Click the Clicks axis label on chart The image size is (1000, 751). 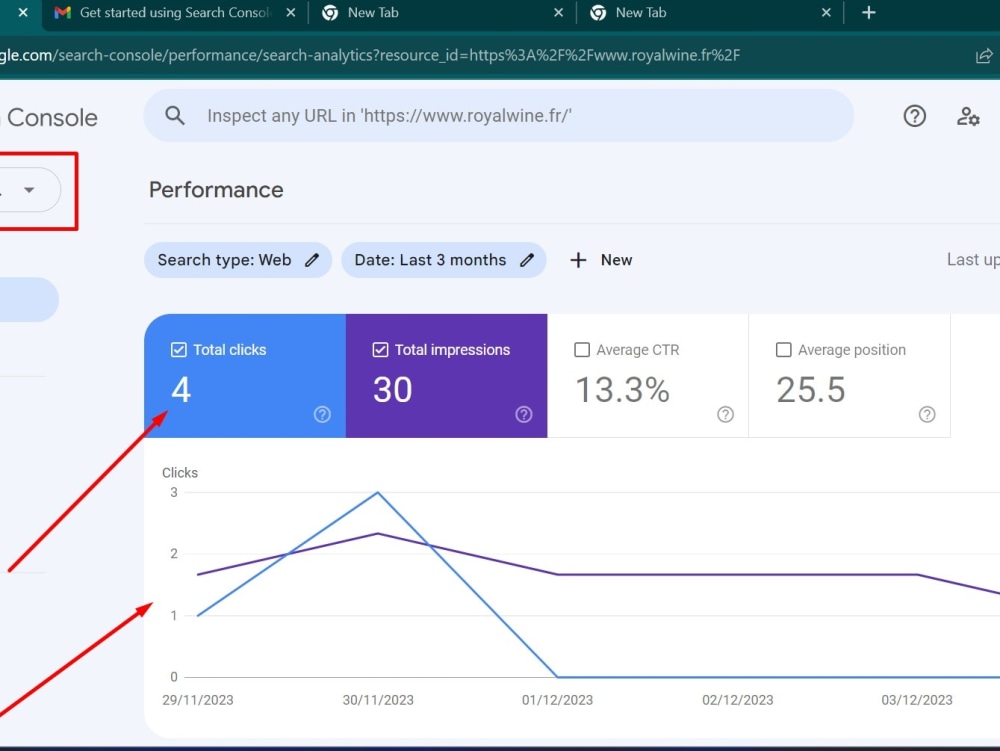pos(180,472)
